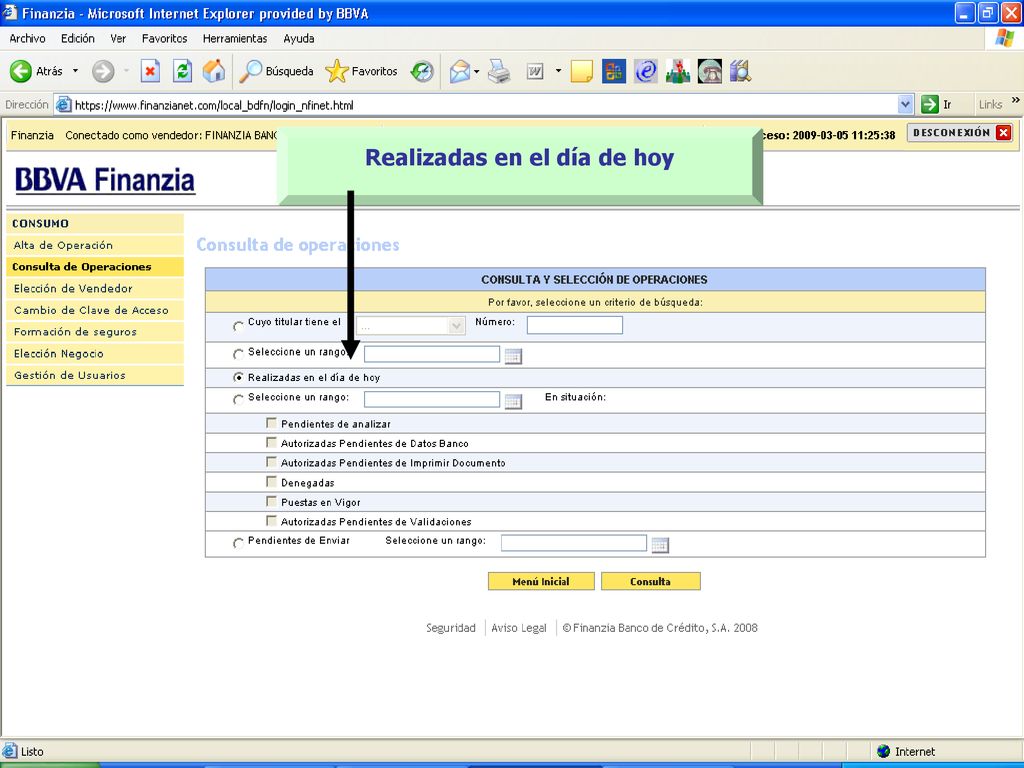Screen dimensions: 1024x768
Task: Open 'Elección Negocio' sidebar item
Action: pyautogui.click(x=95, y=353)
